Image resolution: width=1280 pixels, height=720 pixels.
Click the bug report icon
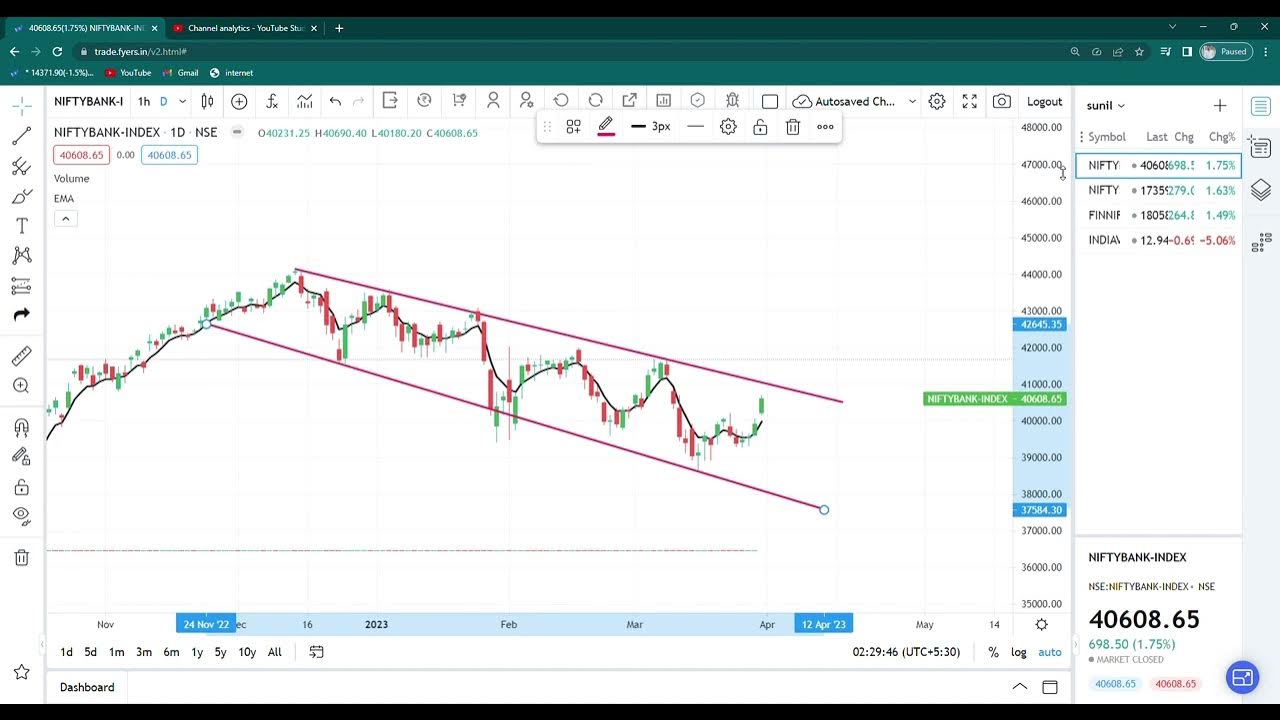[x=733, y=101]
